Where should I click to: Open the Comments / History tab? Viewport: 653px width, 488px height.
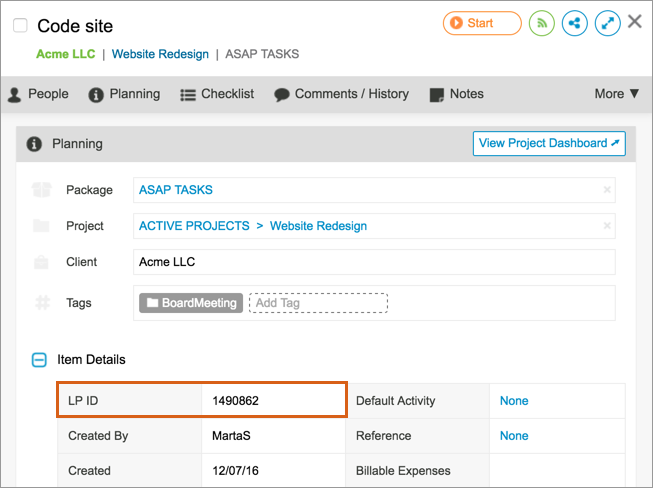pos(341,94)
